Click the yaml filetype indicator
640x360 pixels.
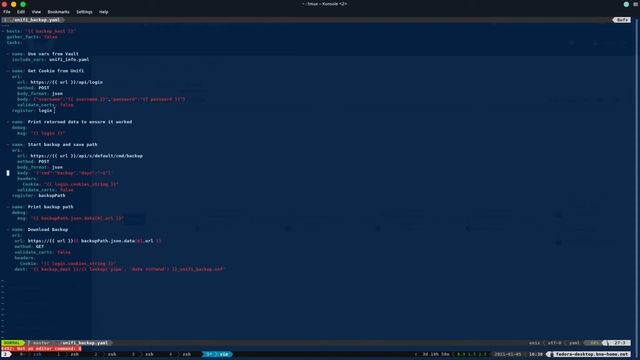[574, 343]
